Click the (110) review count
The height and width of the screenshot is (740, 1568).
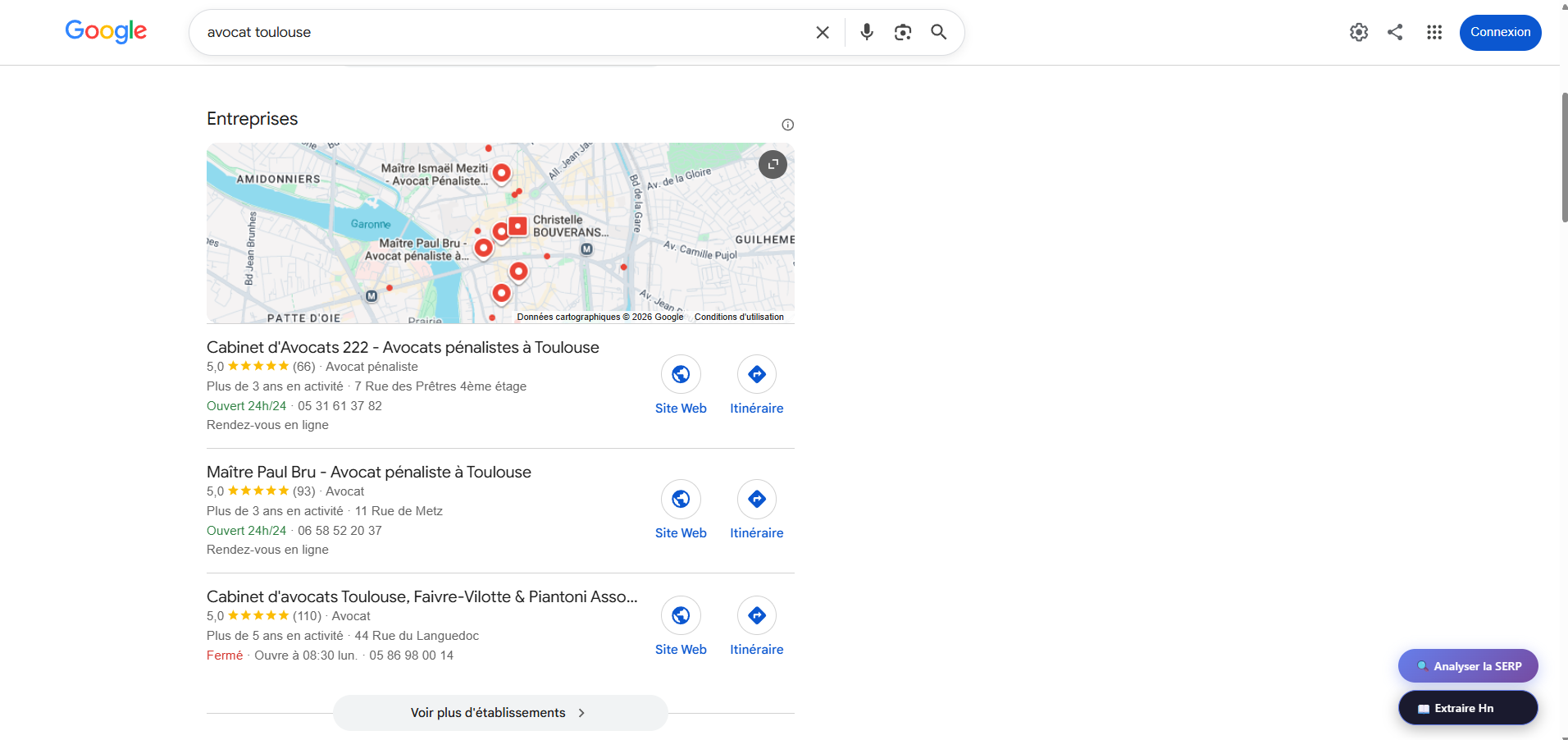coord(307,616)
